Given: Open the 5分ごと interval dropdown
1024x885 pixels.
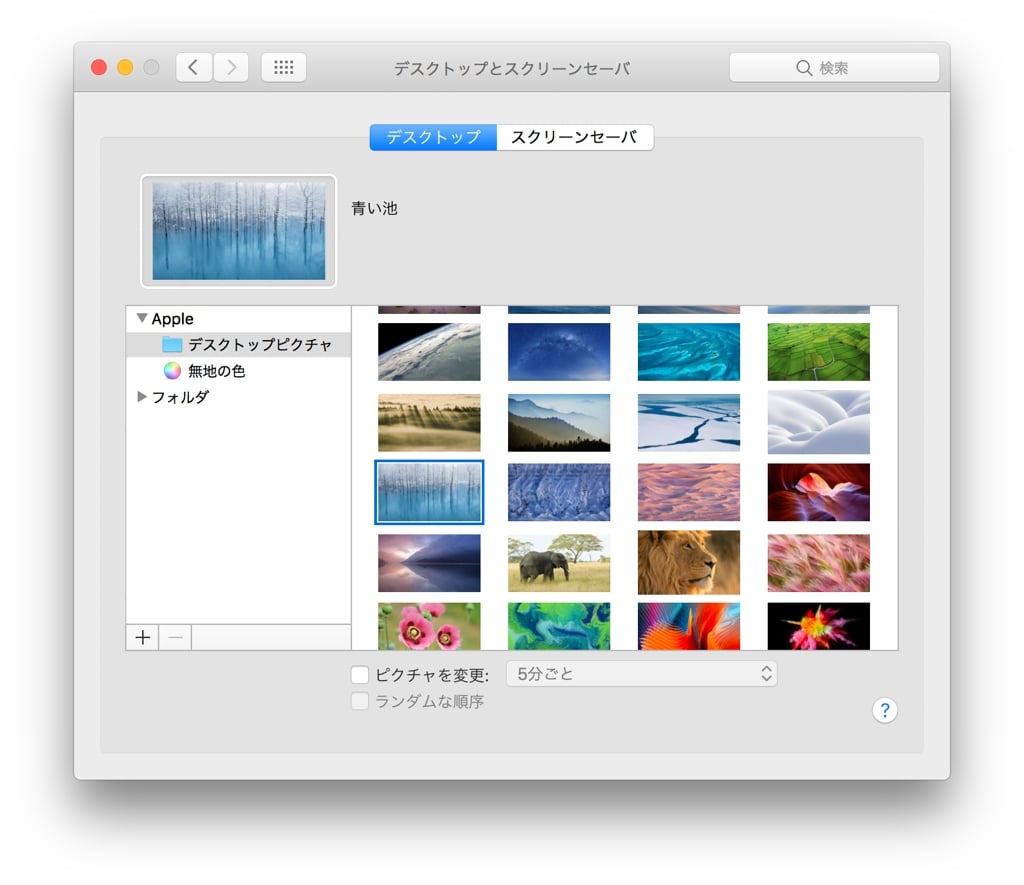Looking at the screenshot, I should click(641, 674).
